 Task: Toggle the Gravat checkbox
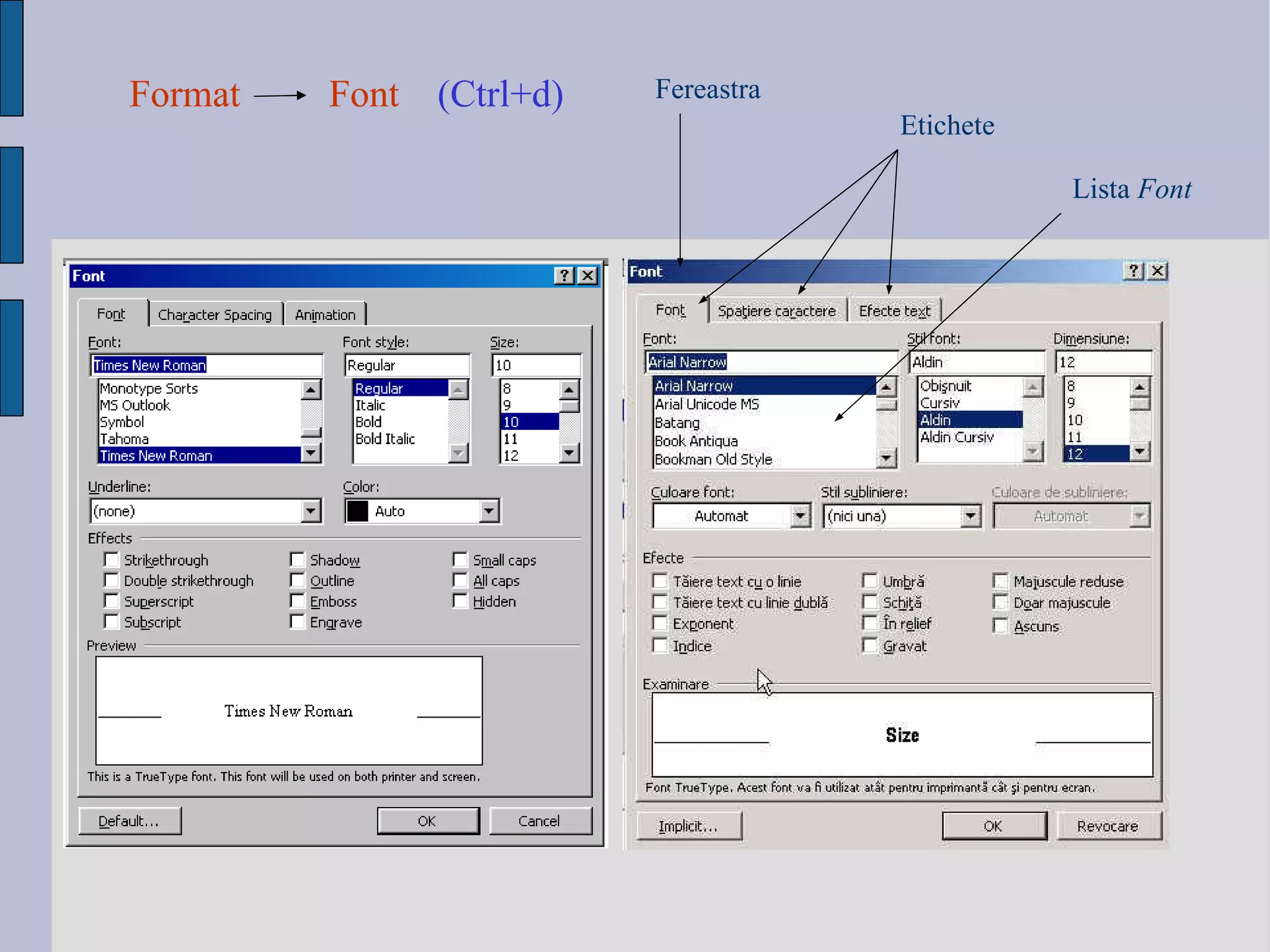[x=869, y=645]
